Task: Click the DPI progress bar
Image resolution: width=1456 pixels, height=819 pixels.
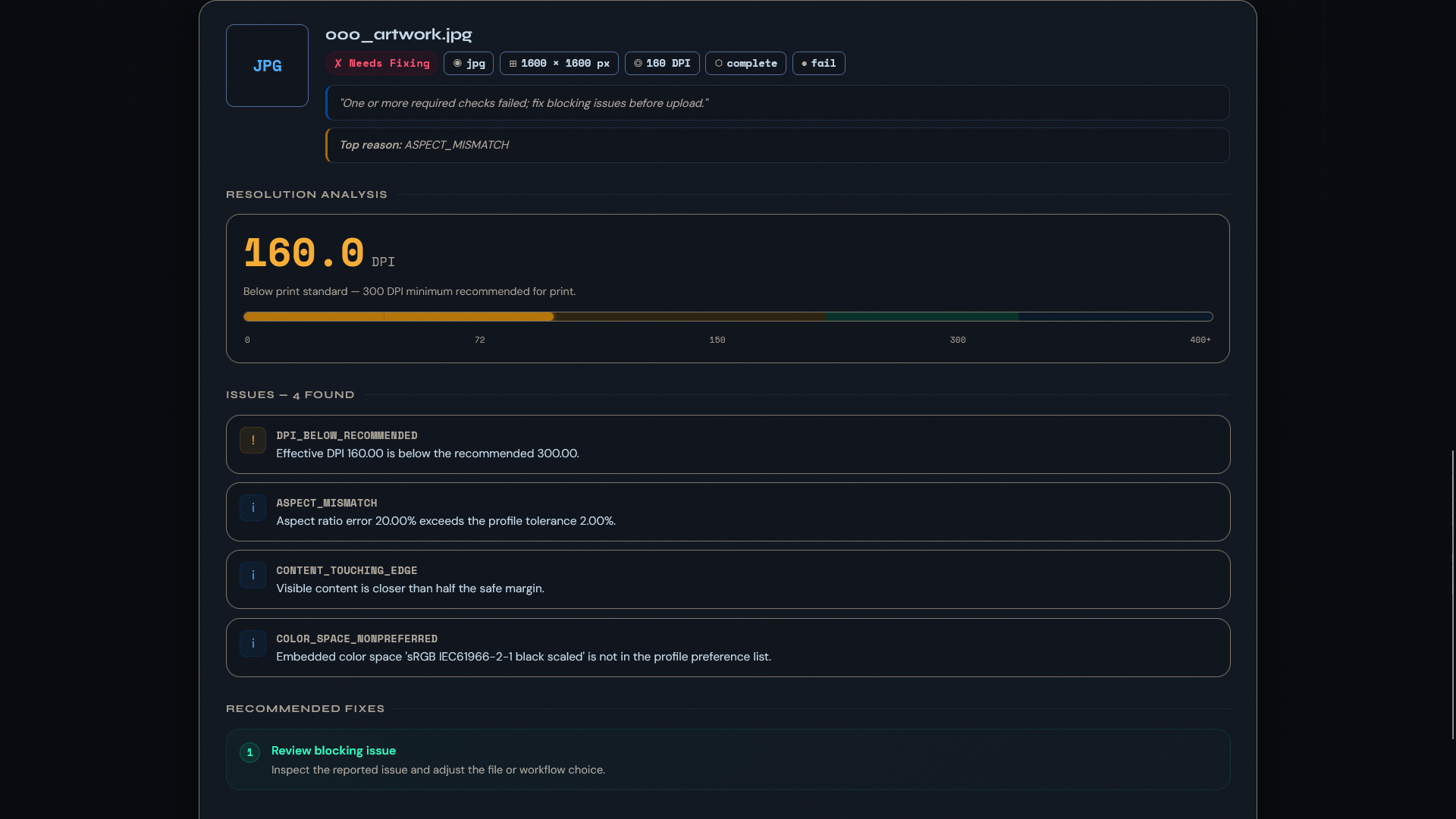Action: [x=728, y=316]
